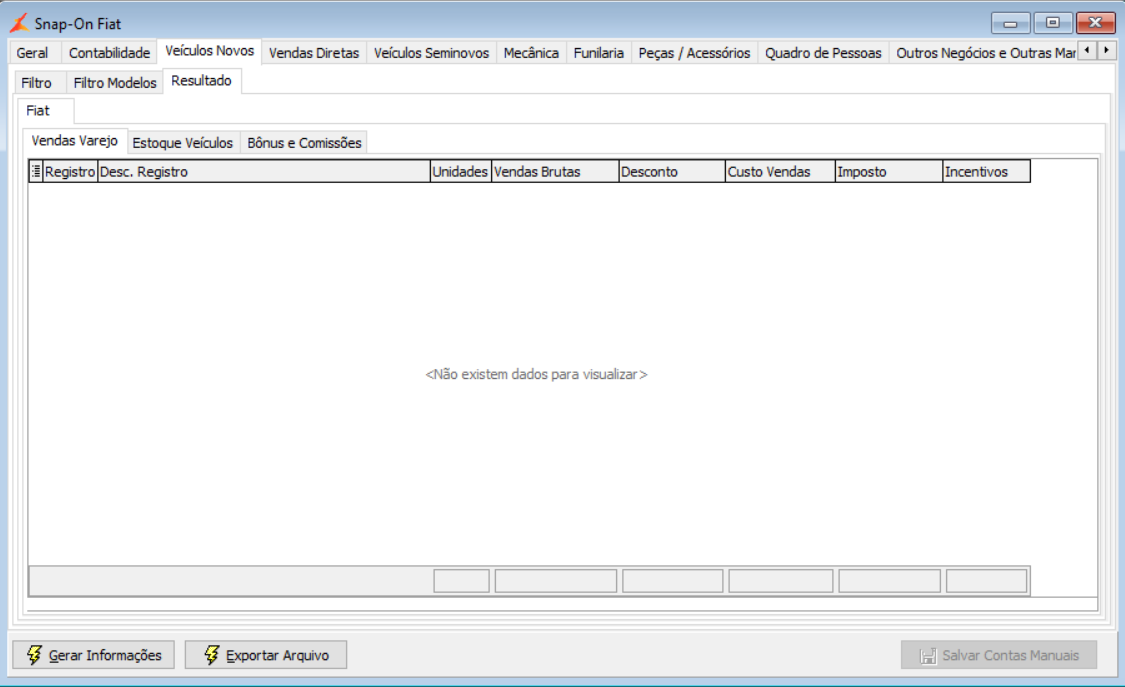This screenshot has height=687, width=1125.
Task: Maximize the Snap-On Fiat window
Action: coord(1053,23)
